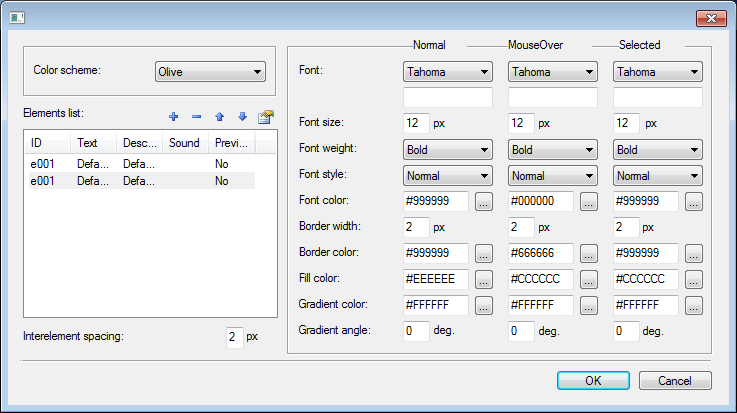Open the Normal gradient color picker button
737x413 pixels.
click(x=484, y=305)
